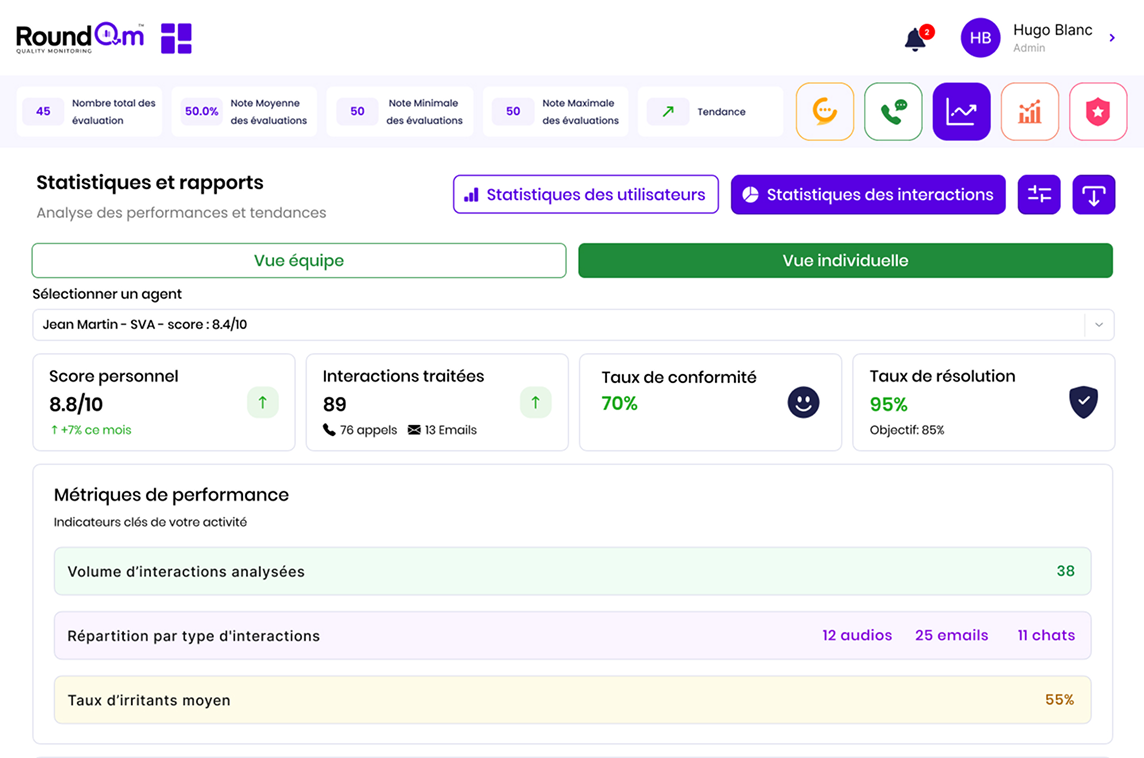The image size is (1144, 758).
Task: Expand the agent selection dropdown arrow
Action: (1099, 325)
